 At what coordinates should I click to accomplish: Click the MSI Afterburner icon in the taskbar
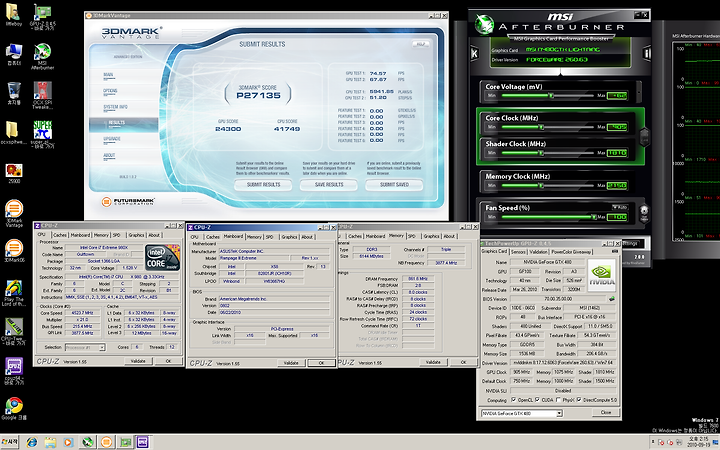[x=87, y=442]
